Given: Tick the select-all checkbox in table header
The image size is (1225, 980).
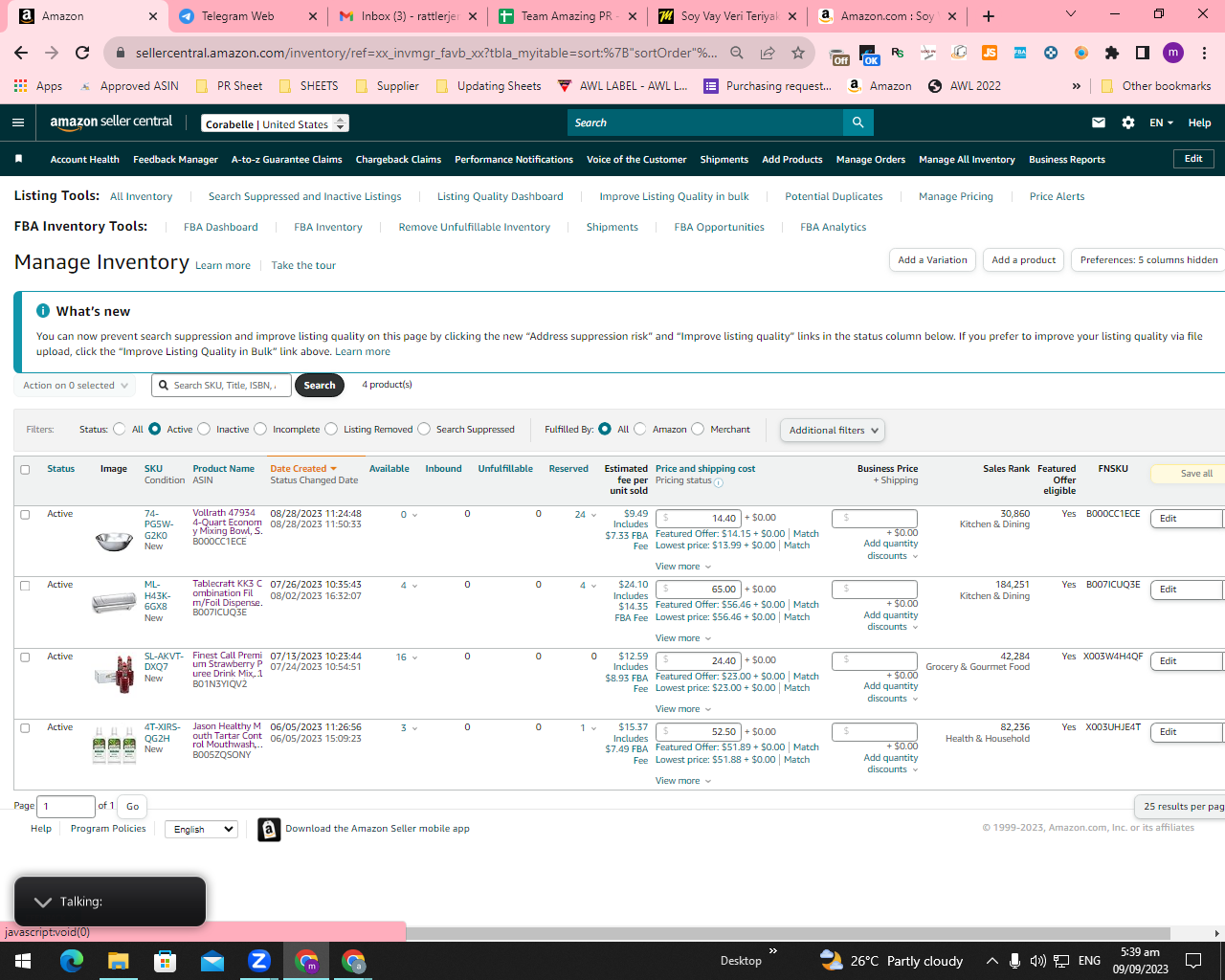Looking at the screenshot, I should 25,470.
